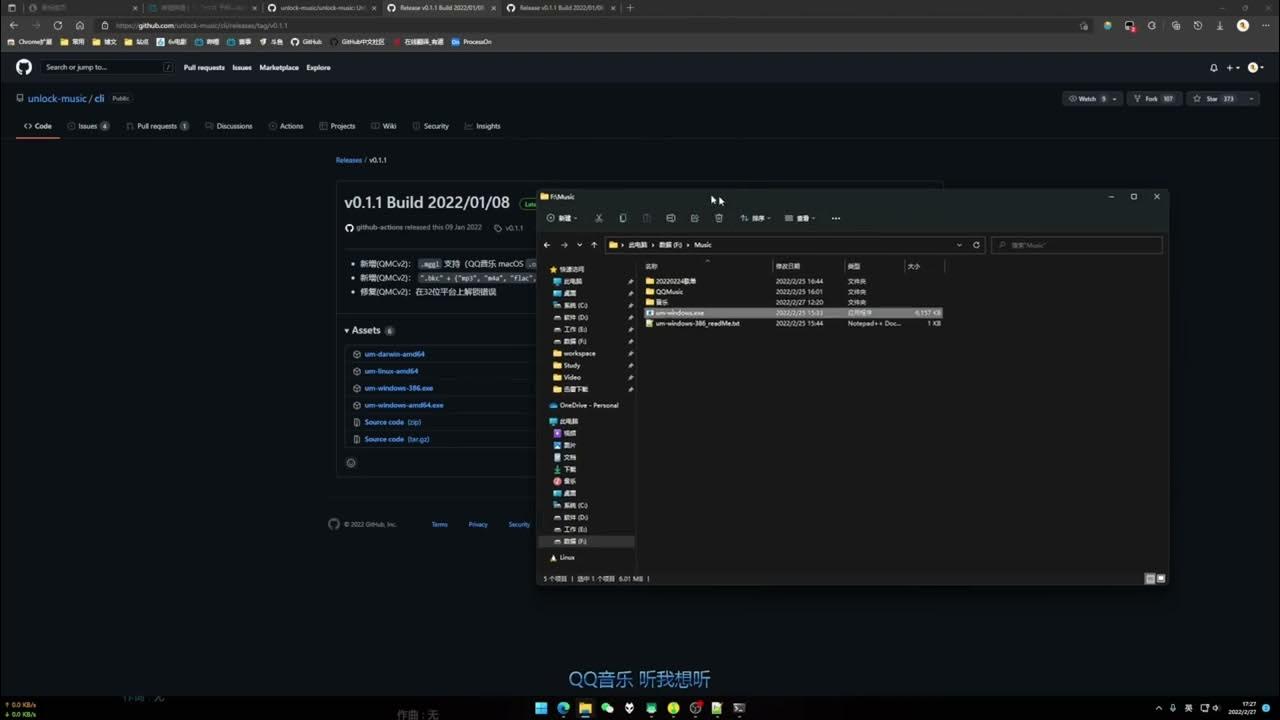Screen dimensions: 1280x720
Task: Open the Insights tab
Action: click(482, 126)
